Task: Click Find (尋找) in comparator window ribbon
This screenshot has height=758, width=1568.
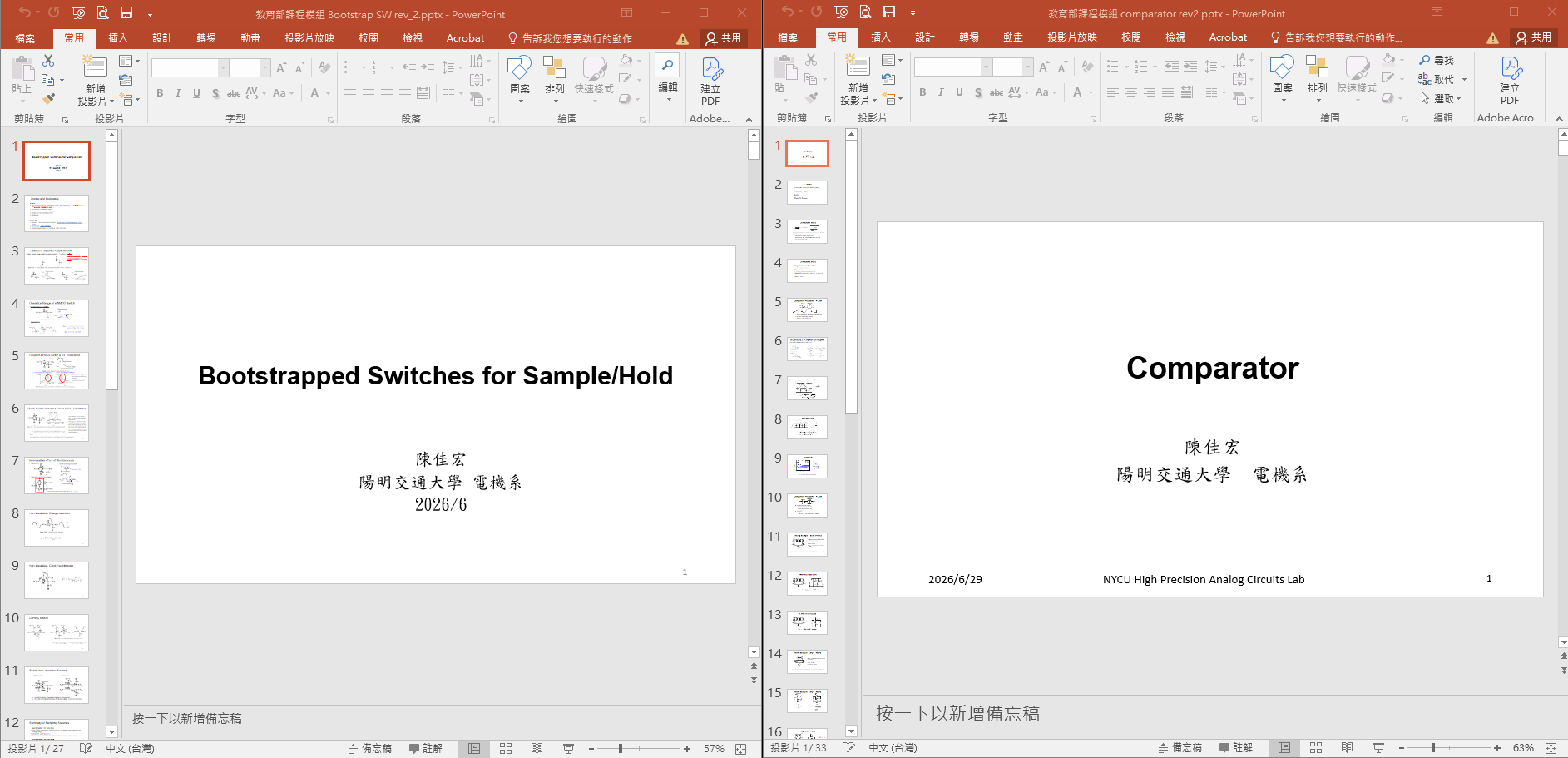Action: (1437, 60)
